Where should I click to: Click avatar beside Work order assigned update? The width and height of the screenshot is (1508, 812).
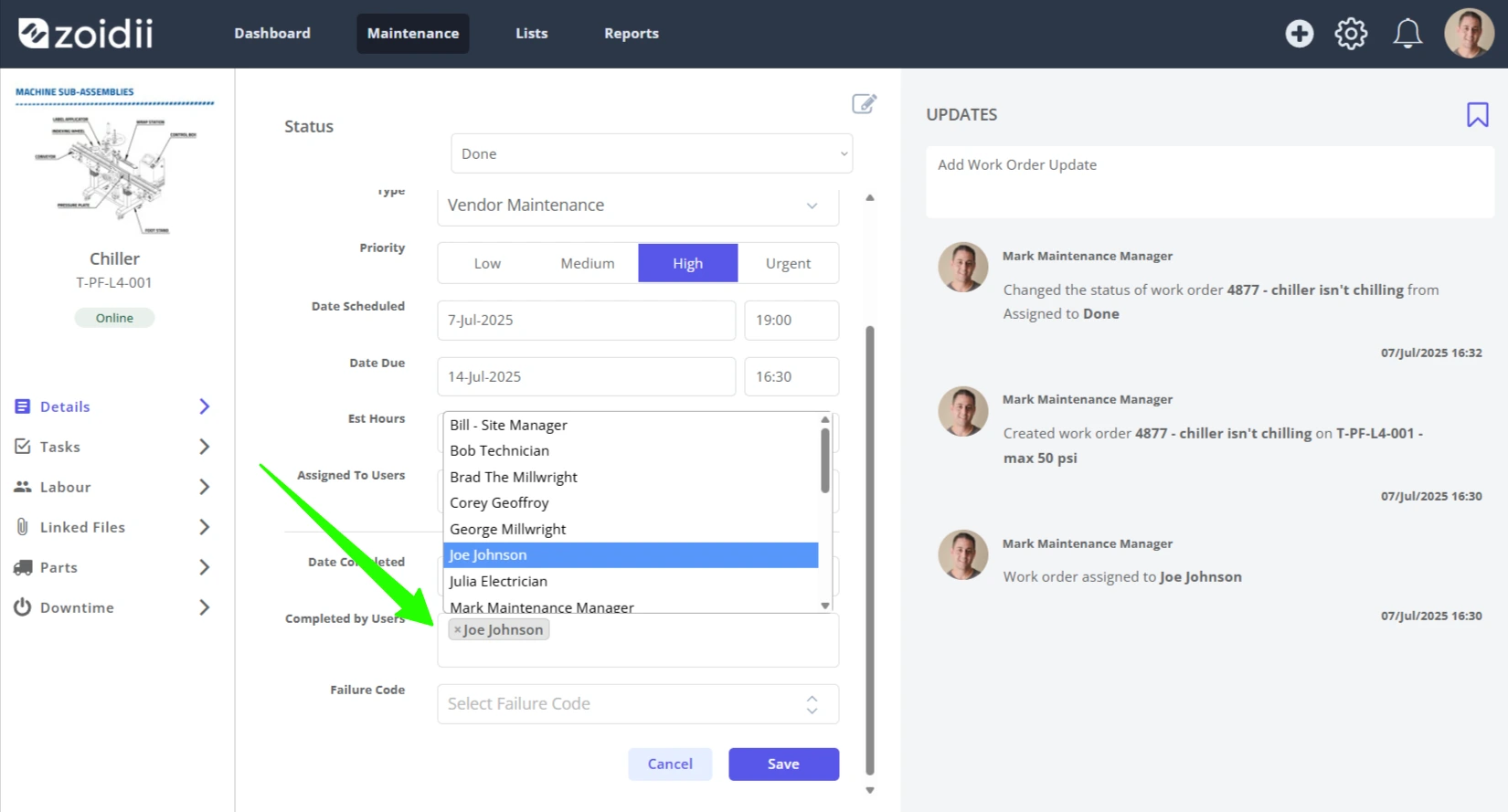click(x=963, y=555)
